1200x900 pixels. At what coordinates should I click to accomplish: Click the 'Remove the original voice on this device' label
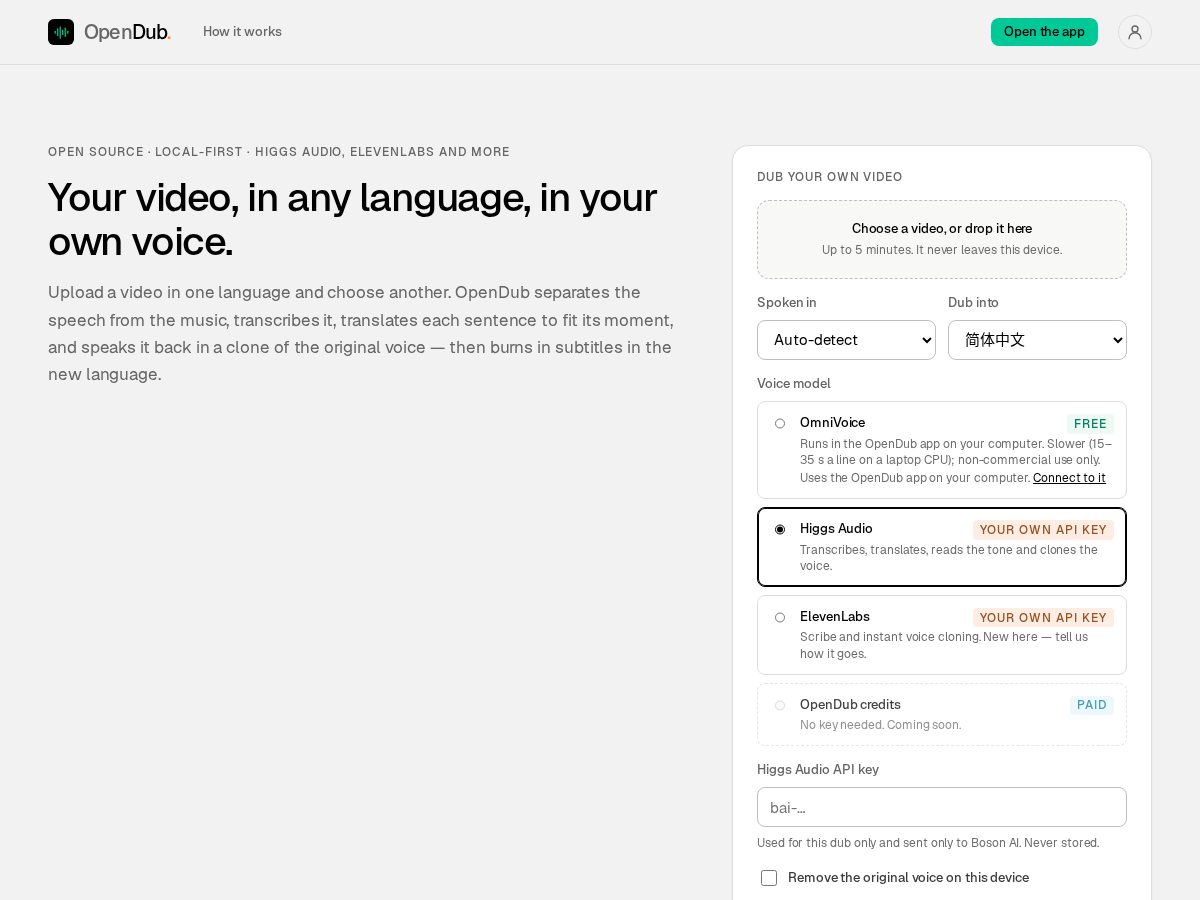coord(908,878)
